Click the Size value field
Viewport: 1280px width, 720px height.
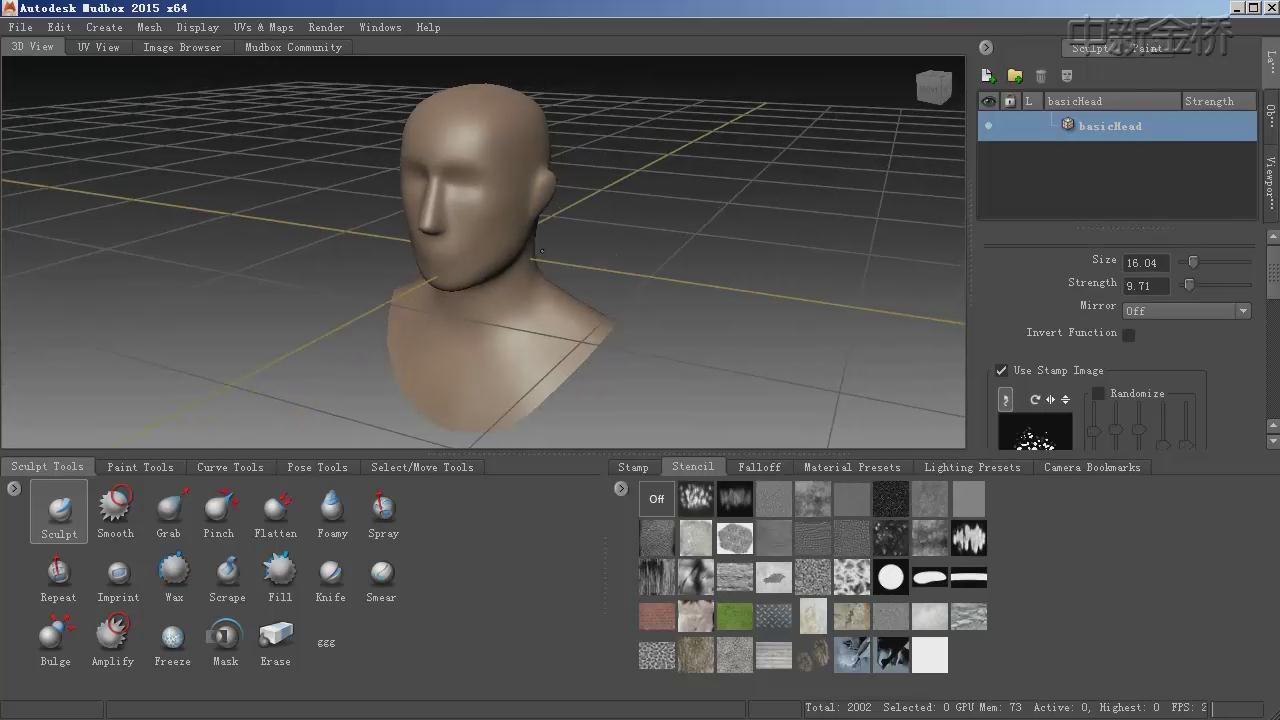click(1146, 263)
